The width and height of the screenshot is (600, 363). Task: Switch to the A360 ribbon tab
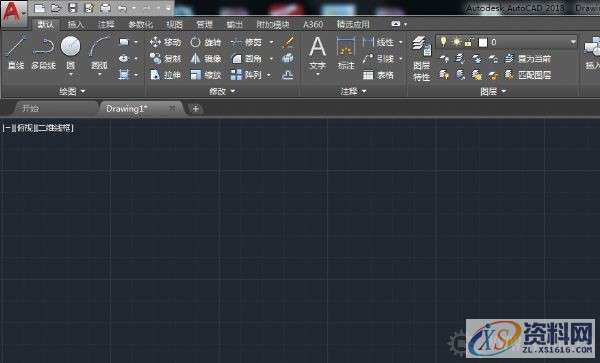(313, 24)
